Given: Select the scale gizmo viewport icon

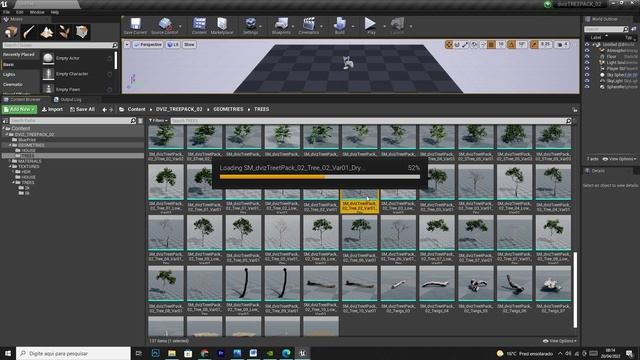Looking at the screenshot, I should point(465,44).
